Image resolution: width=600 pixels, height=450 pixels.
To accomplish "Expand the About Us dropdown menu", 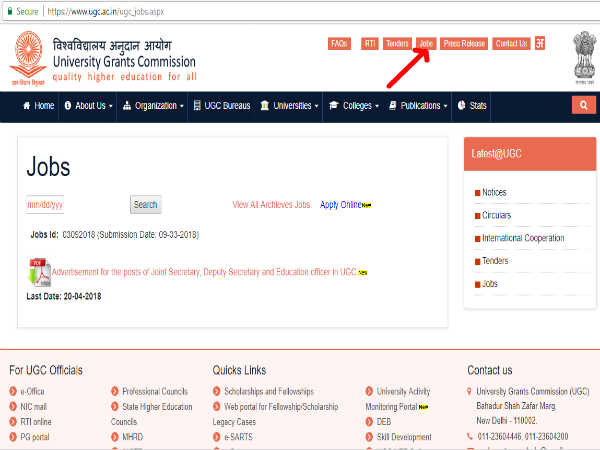I will [x=88, y=106].
